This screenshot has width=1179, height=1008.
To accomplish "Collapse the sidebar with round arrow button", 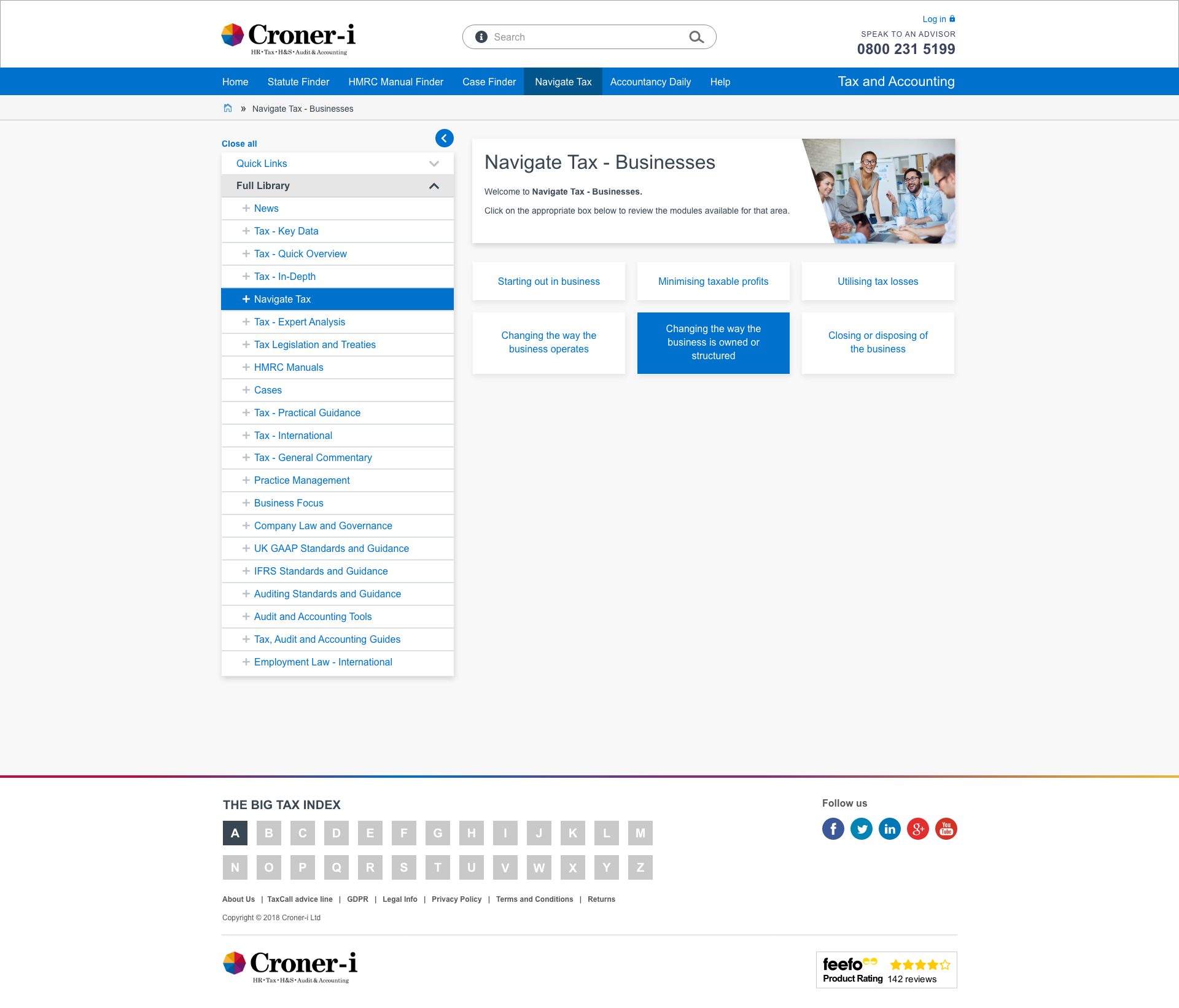I will pos(444,138).
